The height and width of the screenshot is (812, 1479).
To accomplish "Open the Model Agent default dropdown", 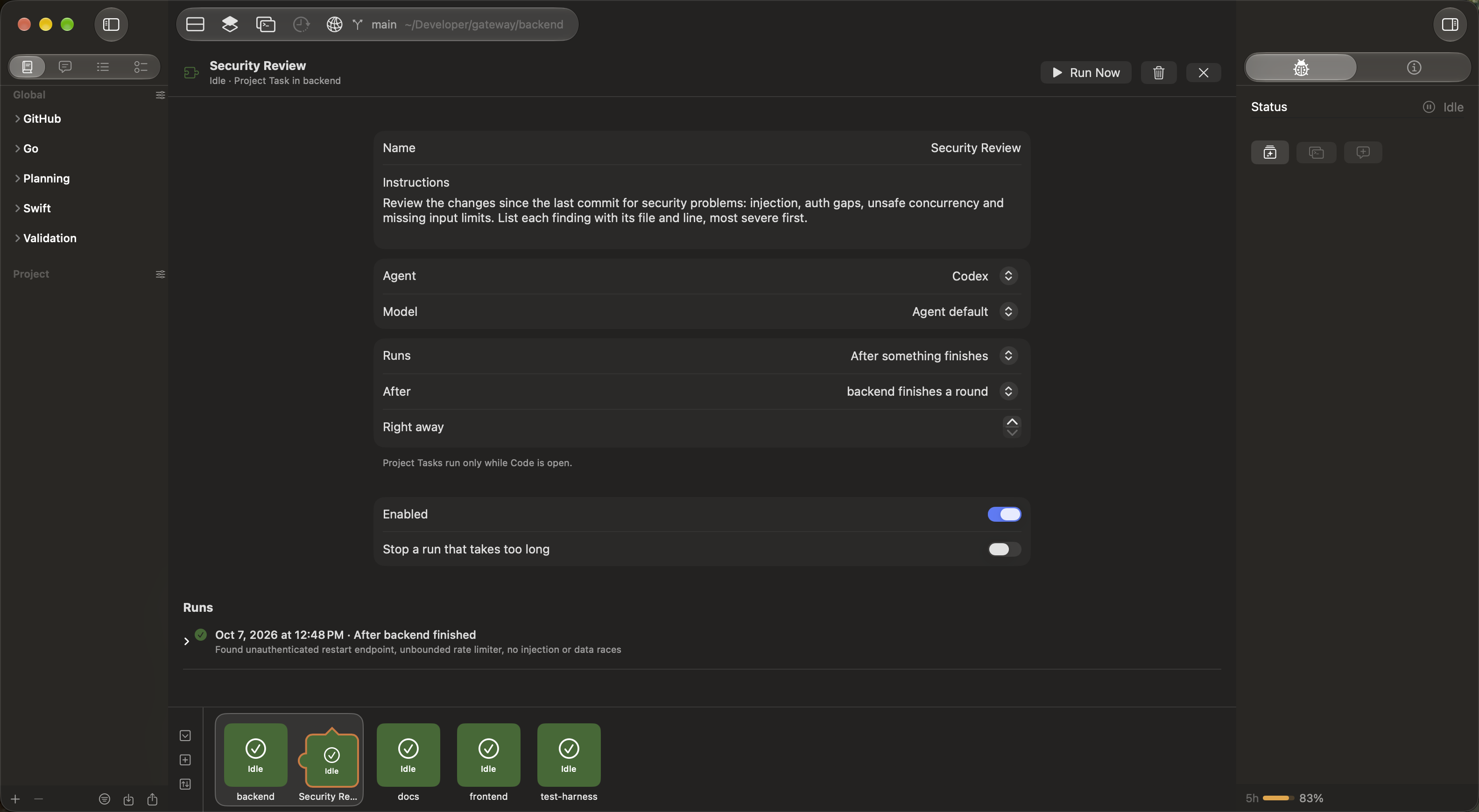I will pyautogui.click(x=1008, y=312).
